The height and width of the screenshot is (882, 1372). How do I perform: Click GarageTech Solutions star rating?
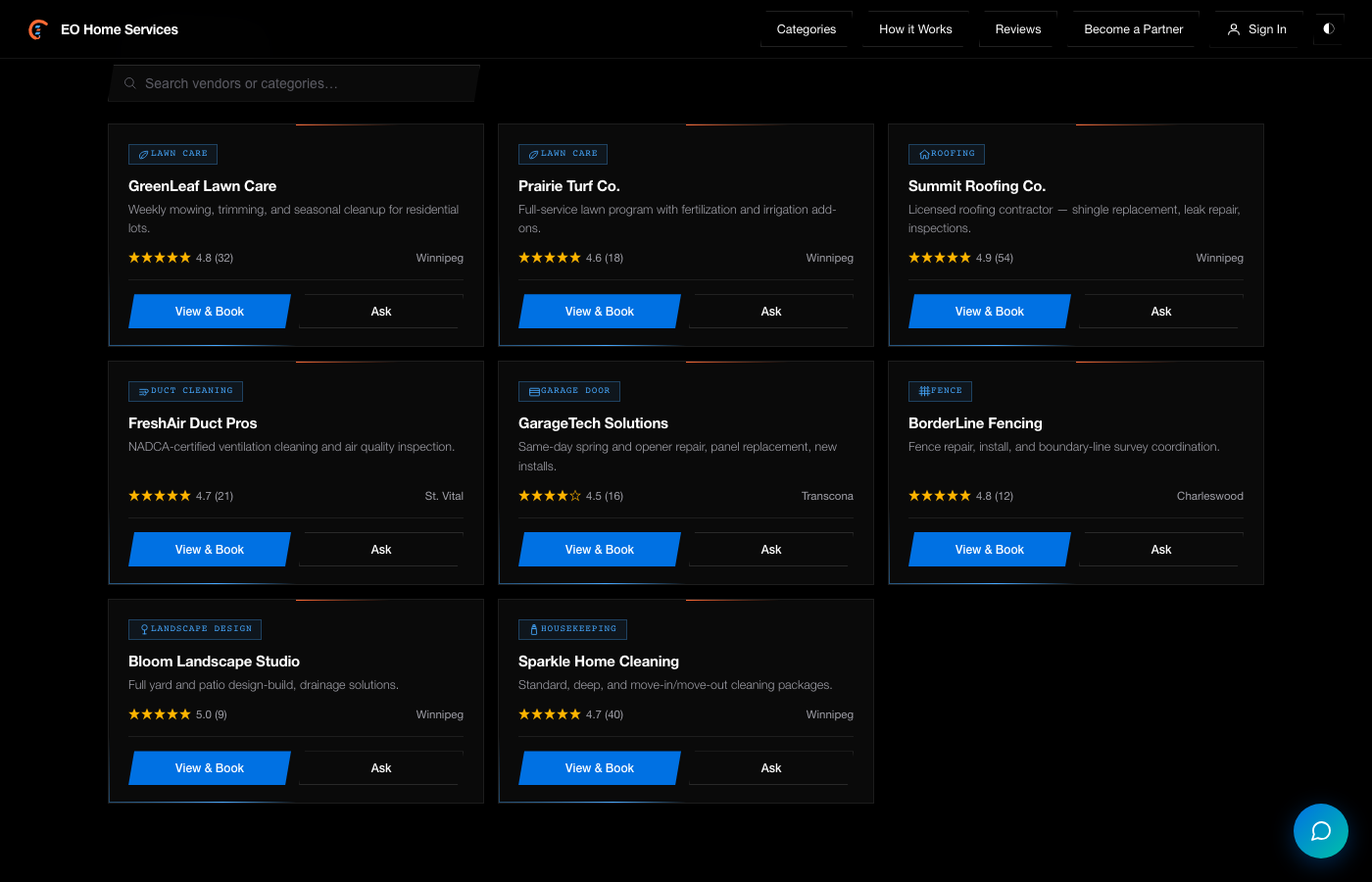550,496
